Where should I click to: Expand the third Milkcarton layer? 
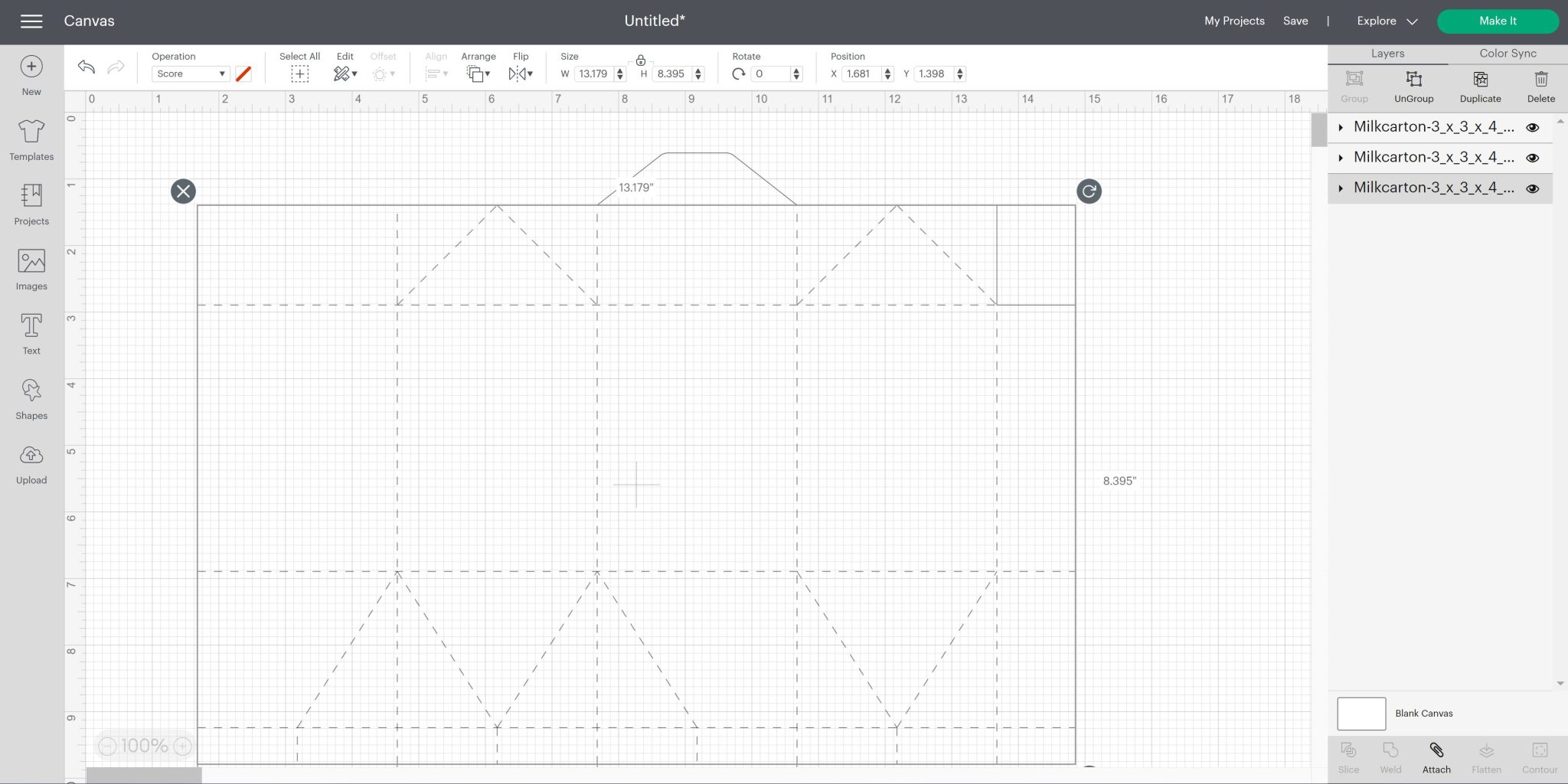point(1341,188)
